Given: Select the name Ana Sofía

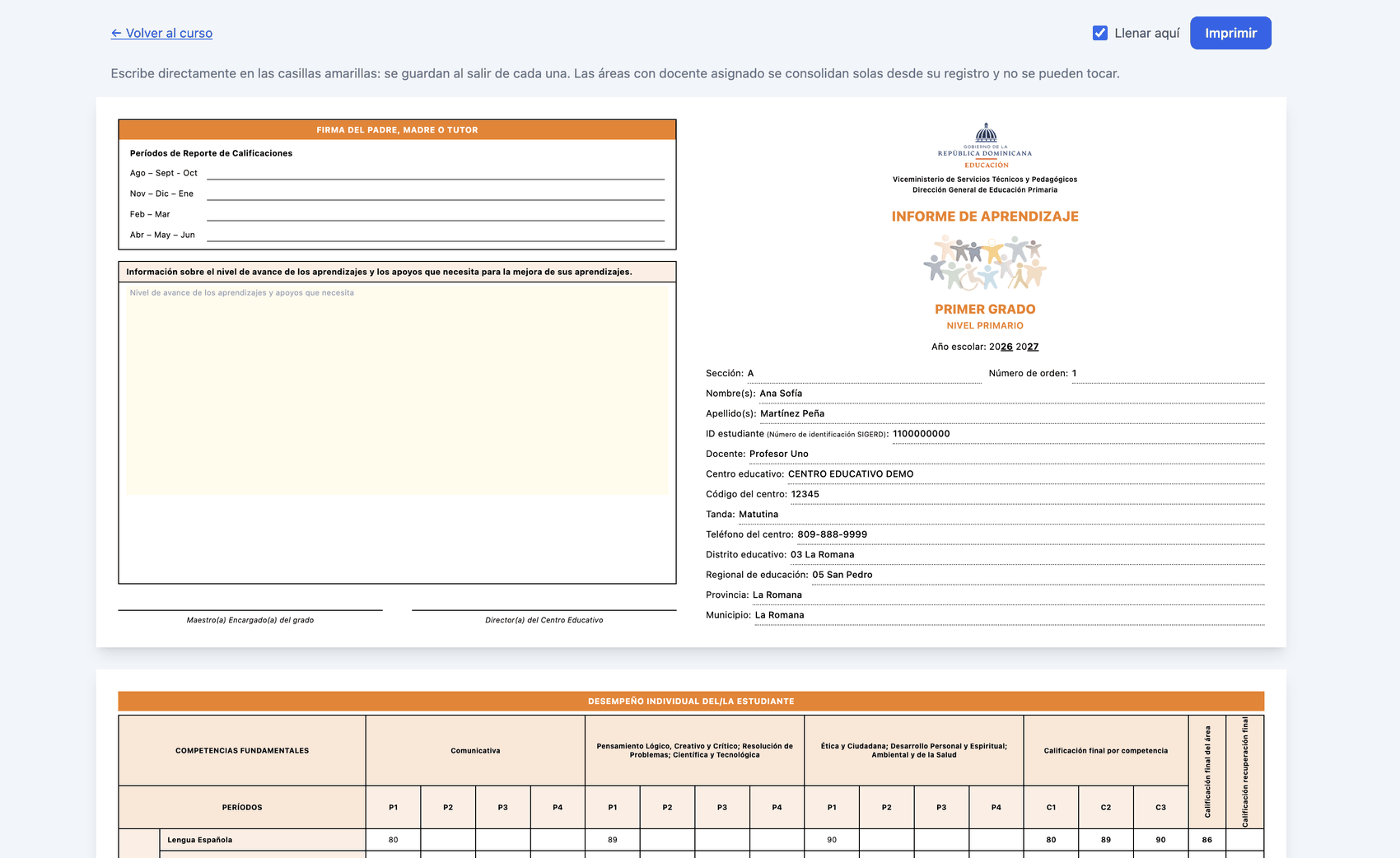Looking at the screenshot, I should 781,394.
